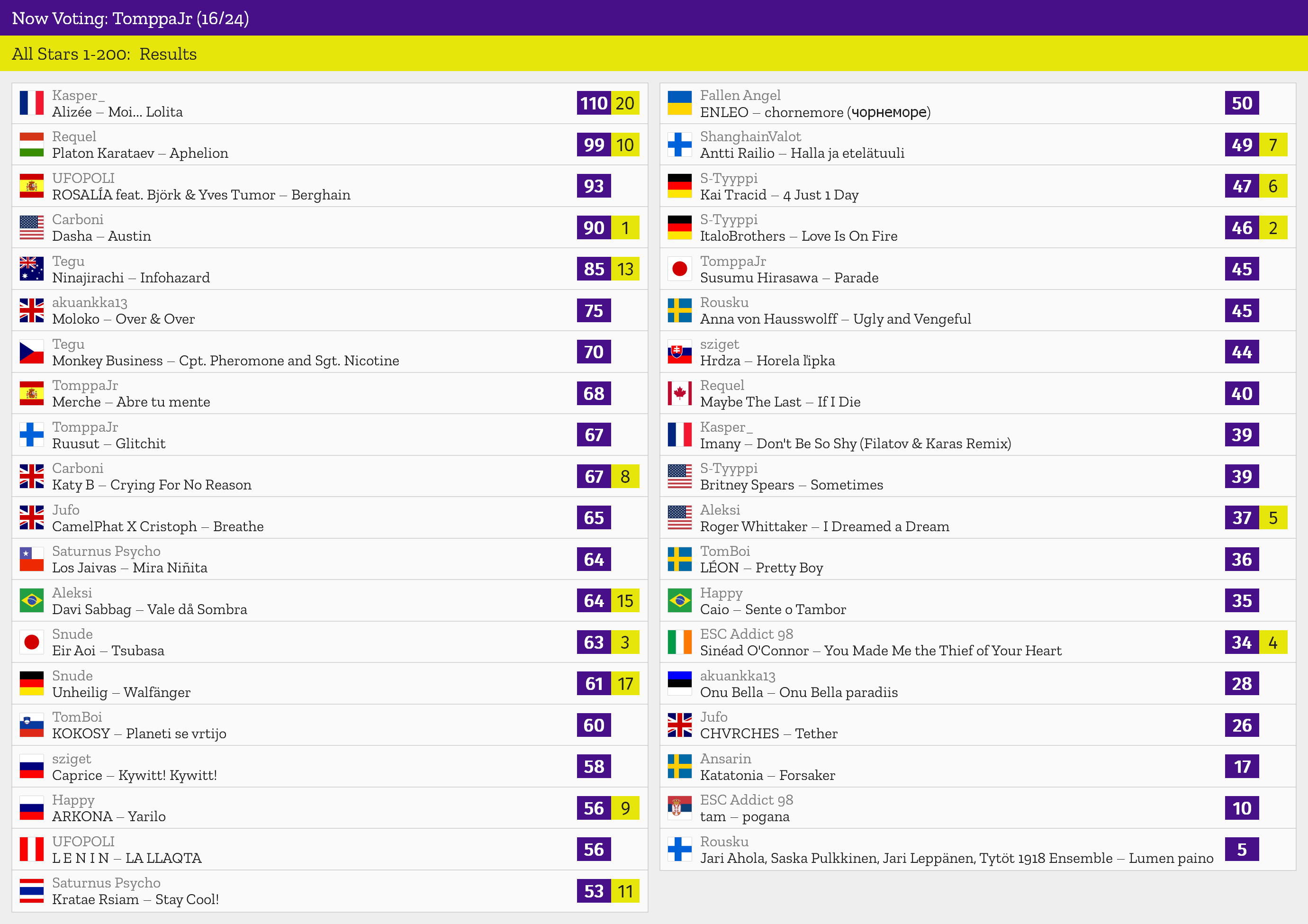Select the yellow 15 points on Davi Sabbag's row
This screenshot has width=1308, height=924.
[625, 600]
